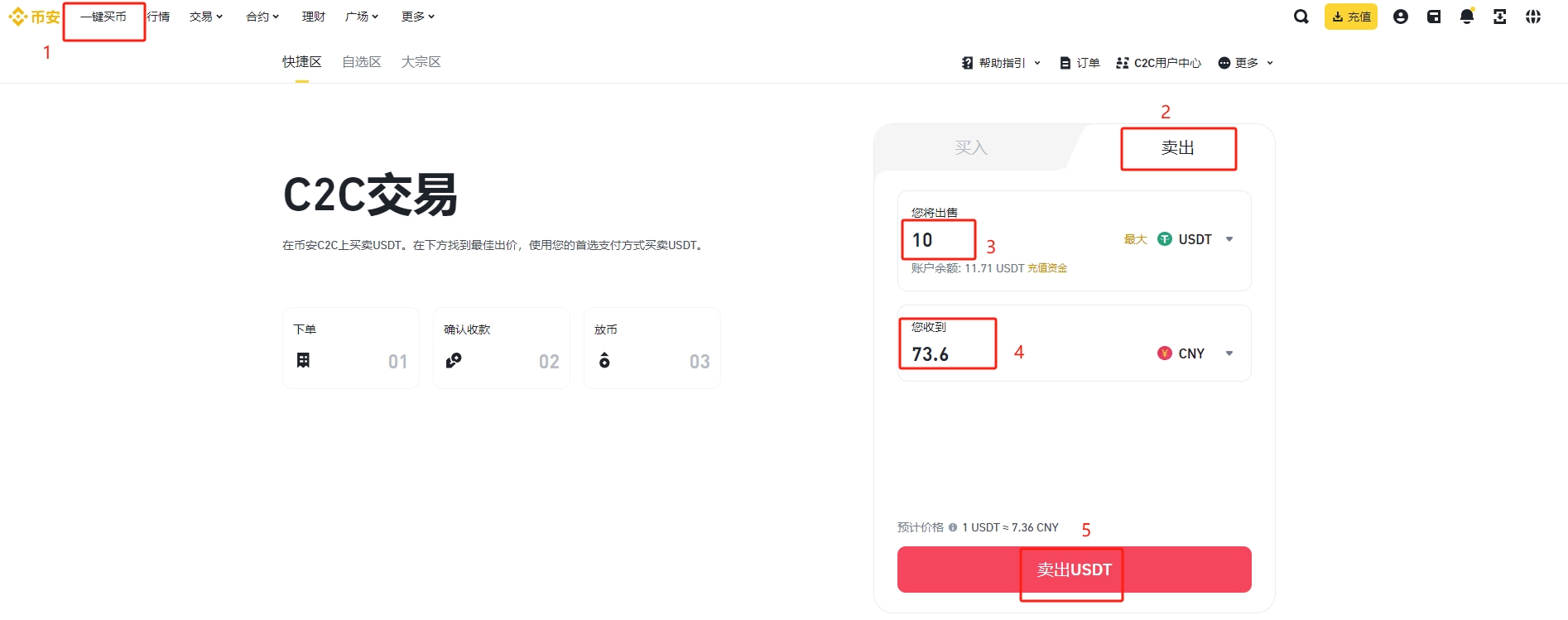Click the red 卖出USDT button
Image resolution: width=1568 pixels, height=620 pixels.
pyautogui.click(x=1074, y=570)
